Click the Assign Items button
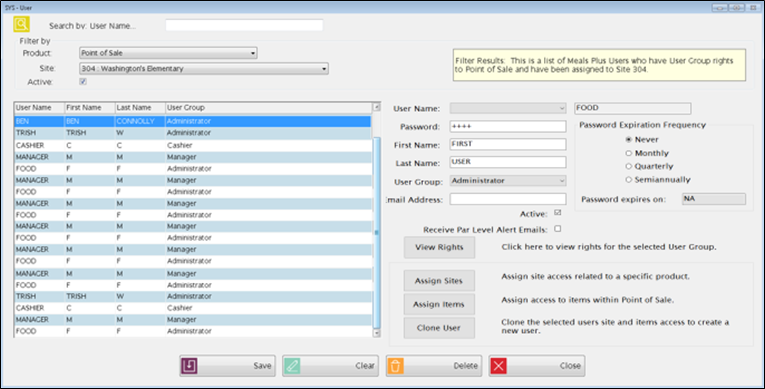 click(439, 305)
